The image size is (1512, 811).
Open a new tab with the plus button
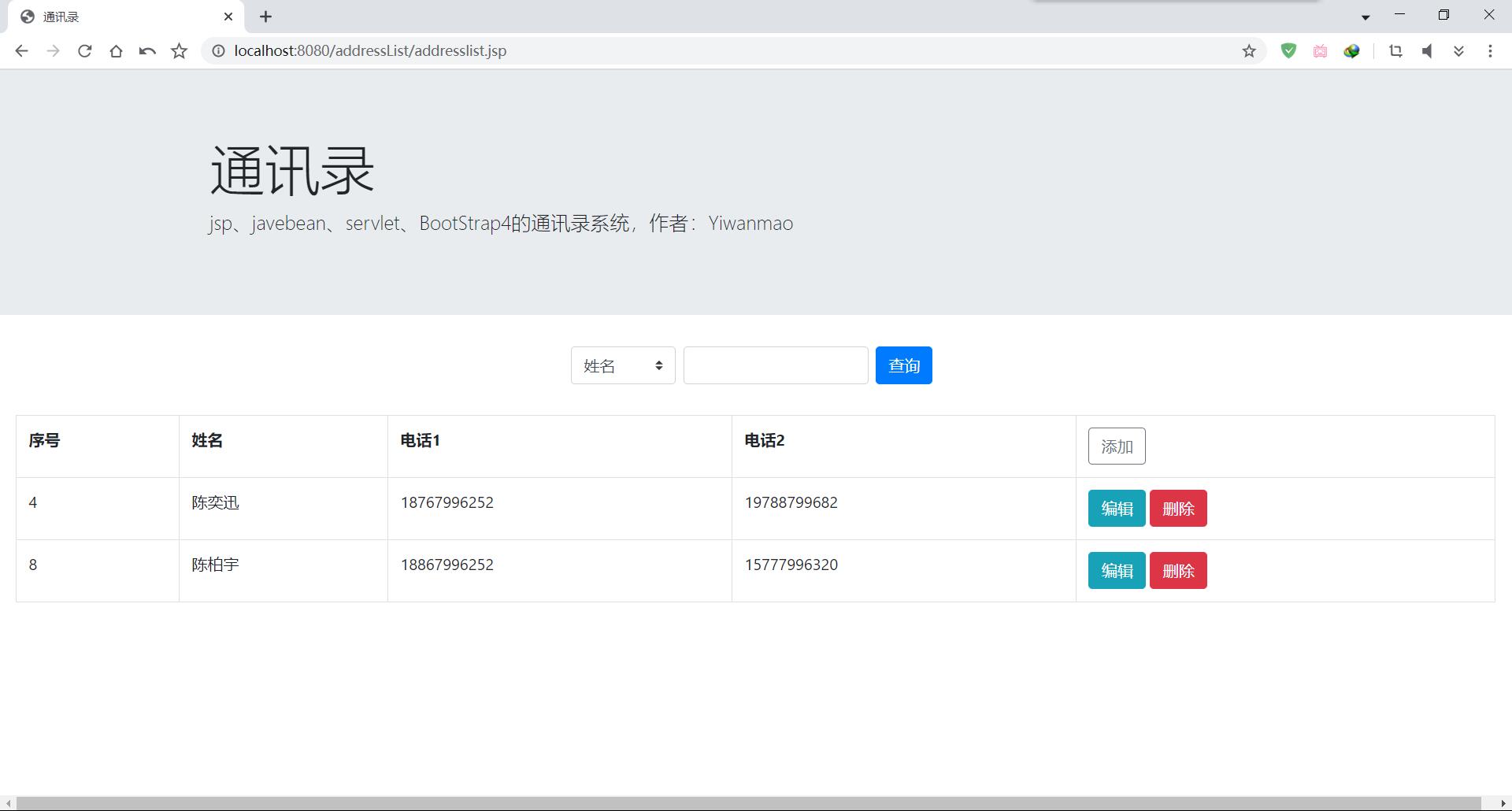(x=266, y=16)
